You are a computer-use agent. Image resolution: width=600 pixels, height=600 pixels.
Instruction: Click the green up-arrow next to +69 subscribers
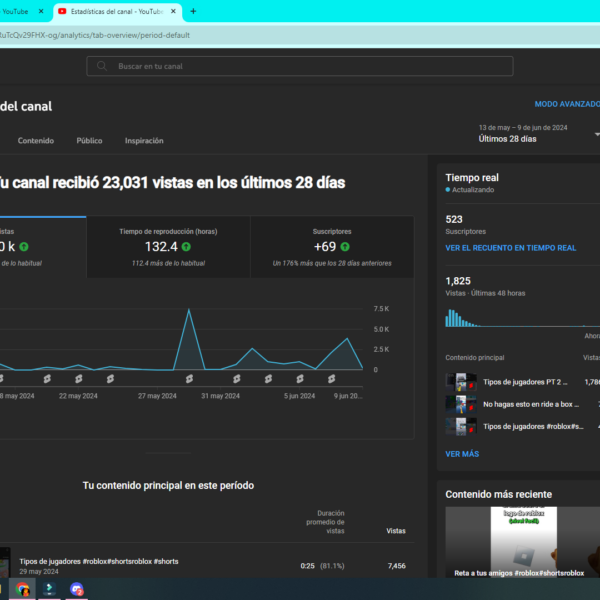pos(345,247)
